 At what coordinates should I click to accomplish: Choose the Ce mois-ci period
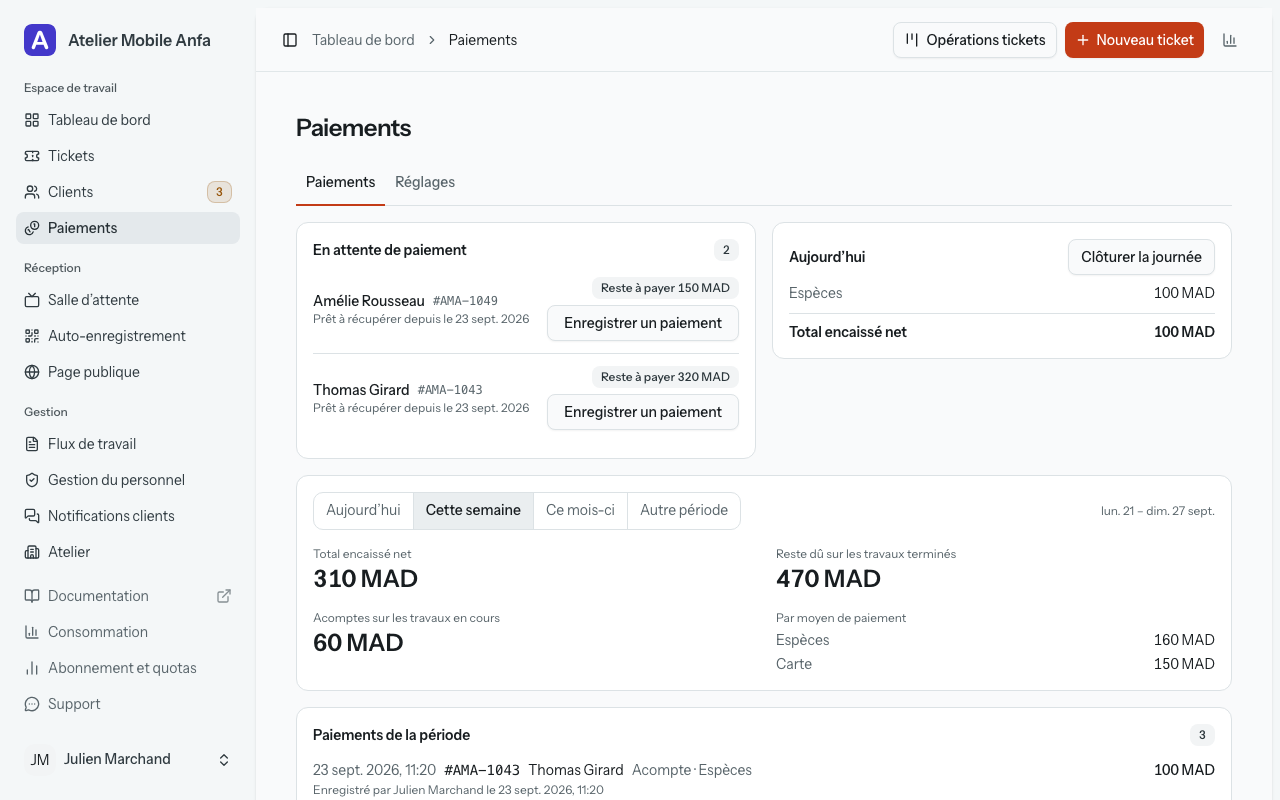click(x=580, y=510)
